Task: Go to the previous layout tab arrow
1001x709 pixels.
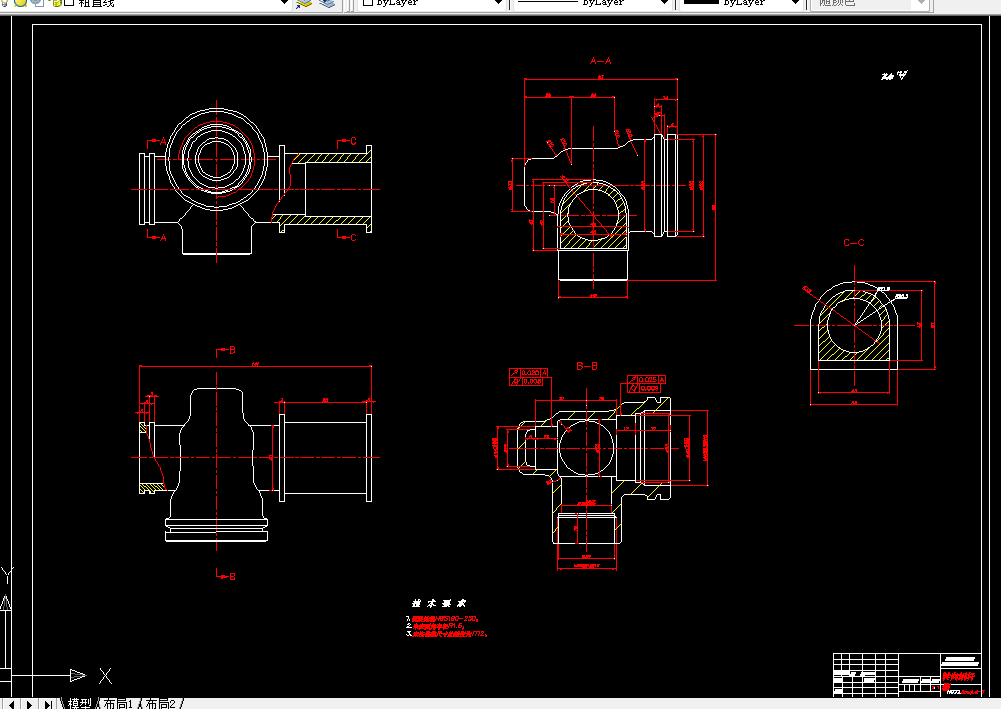Action: point(11,705)
